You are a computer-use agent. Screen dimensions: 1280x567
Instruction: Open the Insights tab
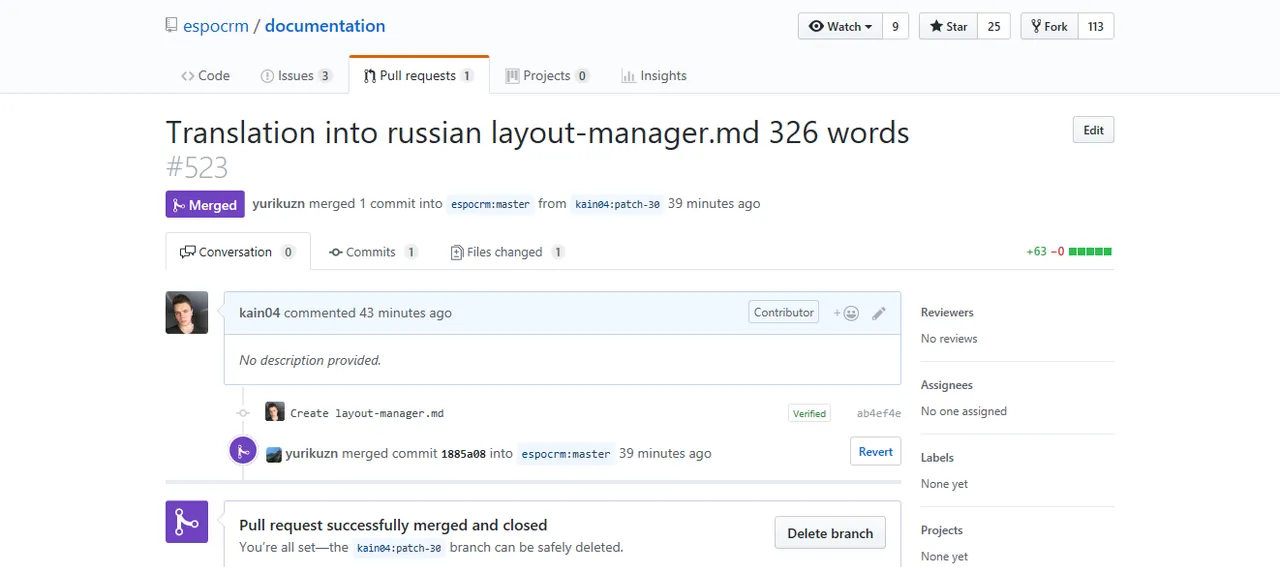click(654, 75)
